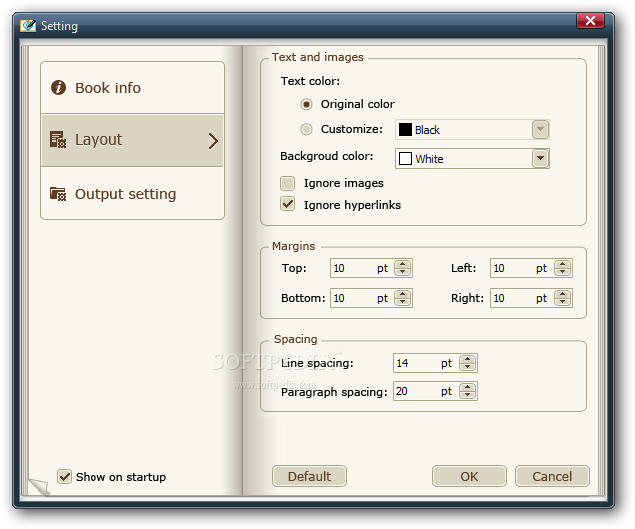The height and width of the screenshot is (529, 635).
Task: Click the Default button
Action: (x=309, y=476)
